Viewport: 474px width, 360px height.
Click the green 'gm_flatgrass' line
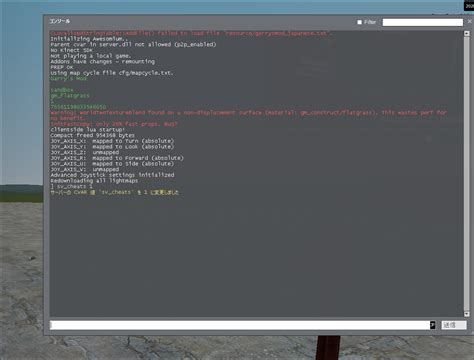click(70, 96)
